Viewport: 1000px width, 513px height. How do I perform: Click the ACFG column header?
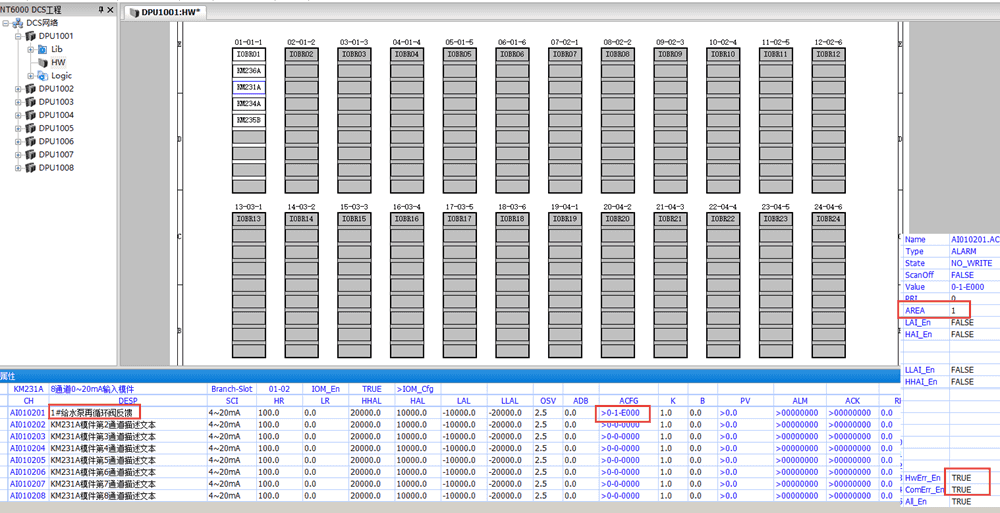point(629,401)
